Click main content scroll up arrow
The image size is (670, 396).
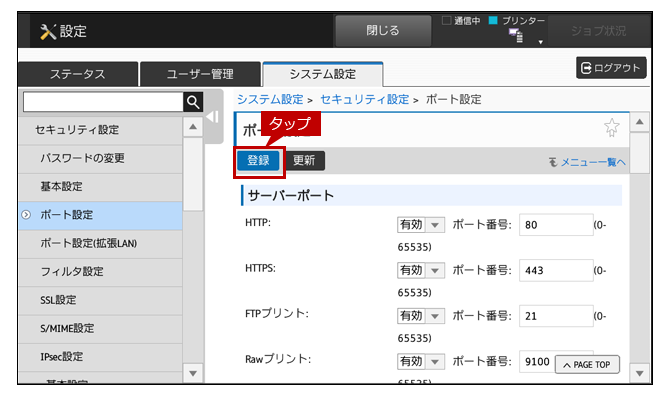pyautogui.click(x=639, y=122)
